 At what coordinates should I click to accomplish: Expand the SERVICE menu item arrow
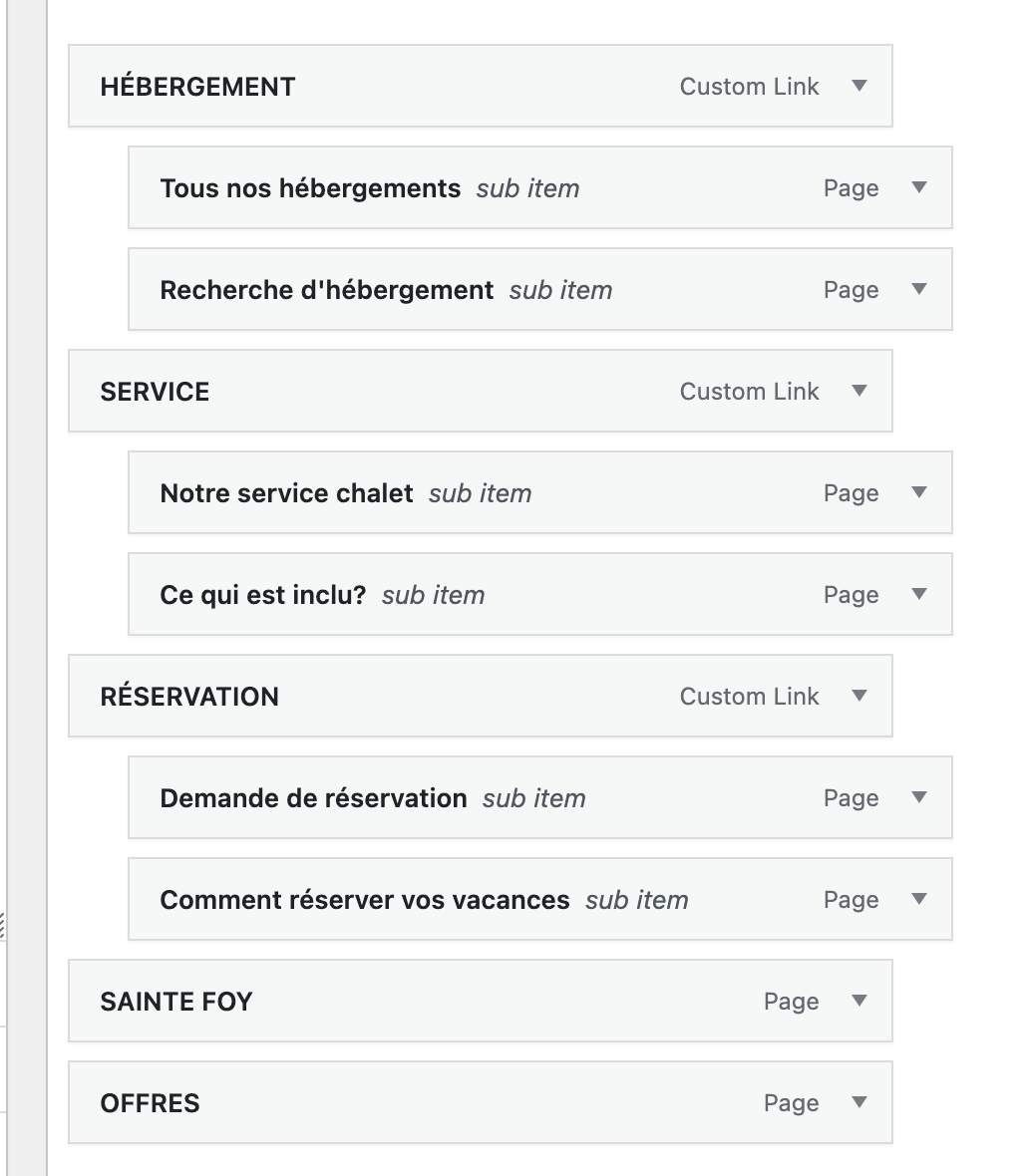859,390
